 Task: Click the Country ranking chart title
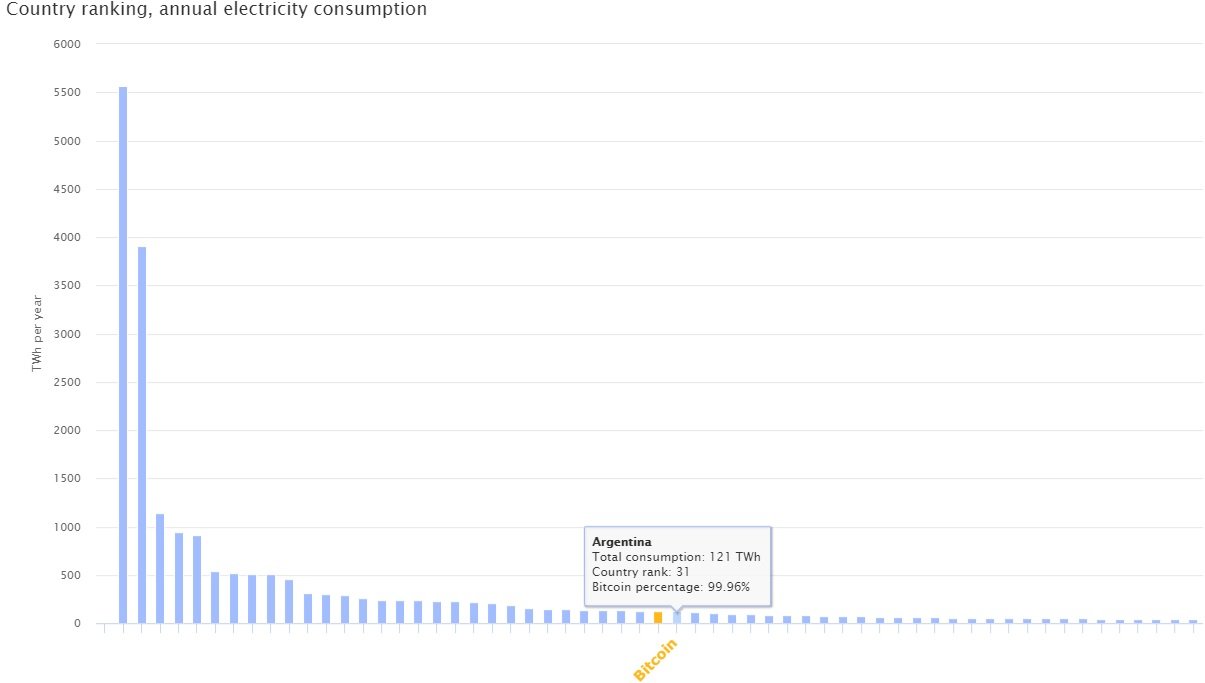(217, 10)
